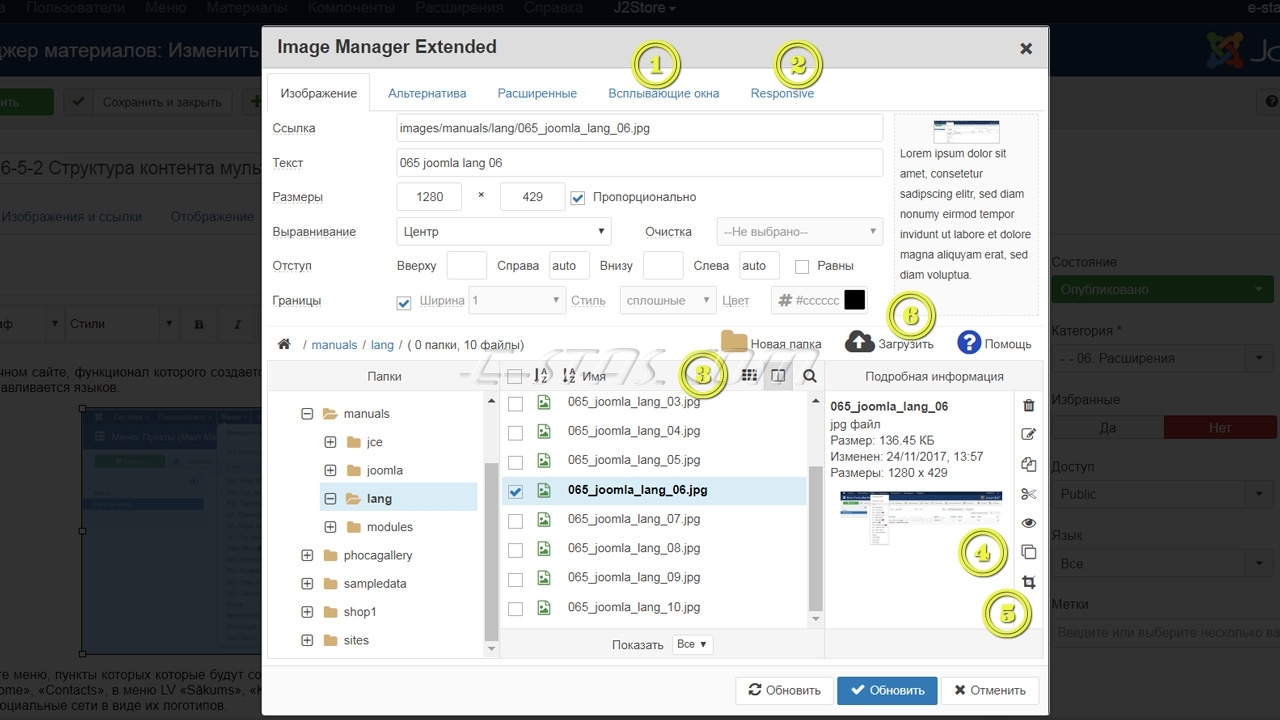
Task: Click the new folder icon
Action: pos(734,342)
